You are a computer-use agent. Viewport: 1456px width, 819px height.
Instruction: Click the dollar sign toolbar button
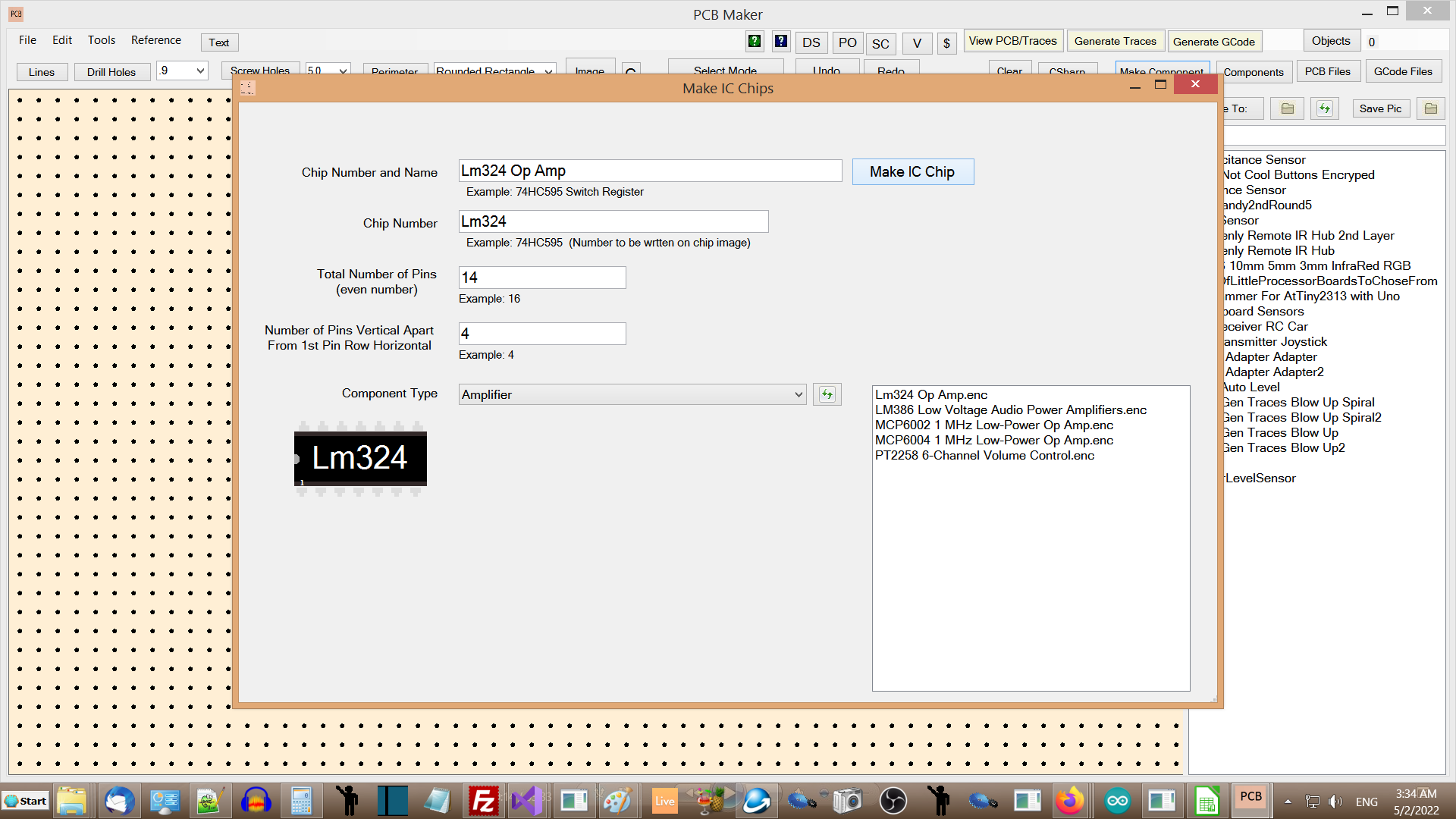[946, 43]
